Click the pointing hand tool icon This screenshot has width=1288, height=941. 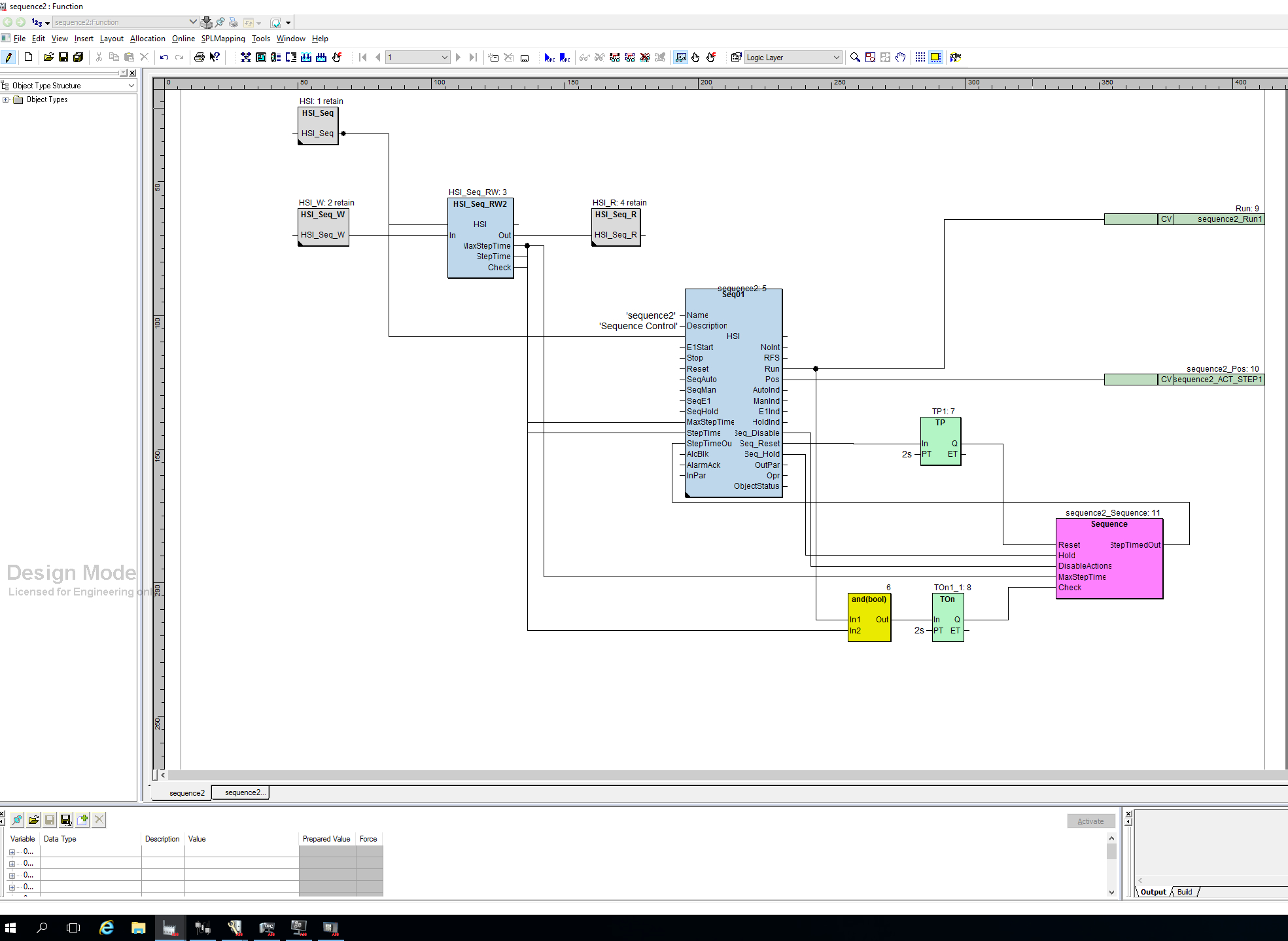point(695,58)
